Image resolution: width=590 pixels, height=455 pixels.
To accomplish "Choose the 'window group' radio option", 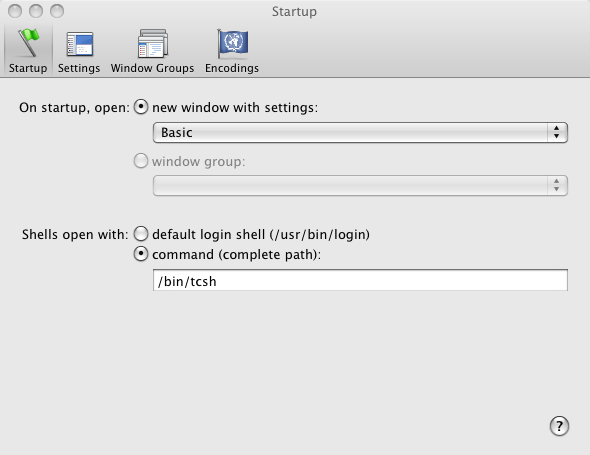I will click(x=141, y=161).
